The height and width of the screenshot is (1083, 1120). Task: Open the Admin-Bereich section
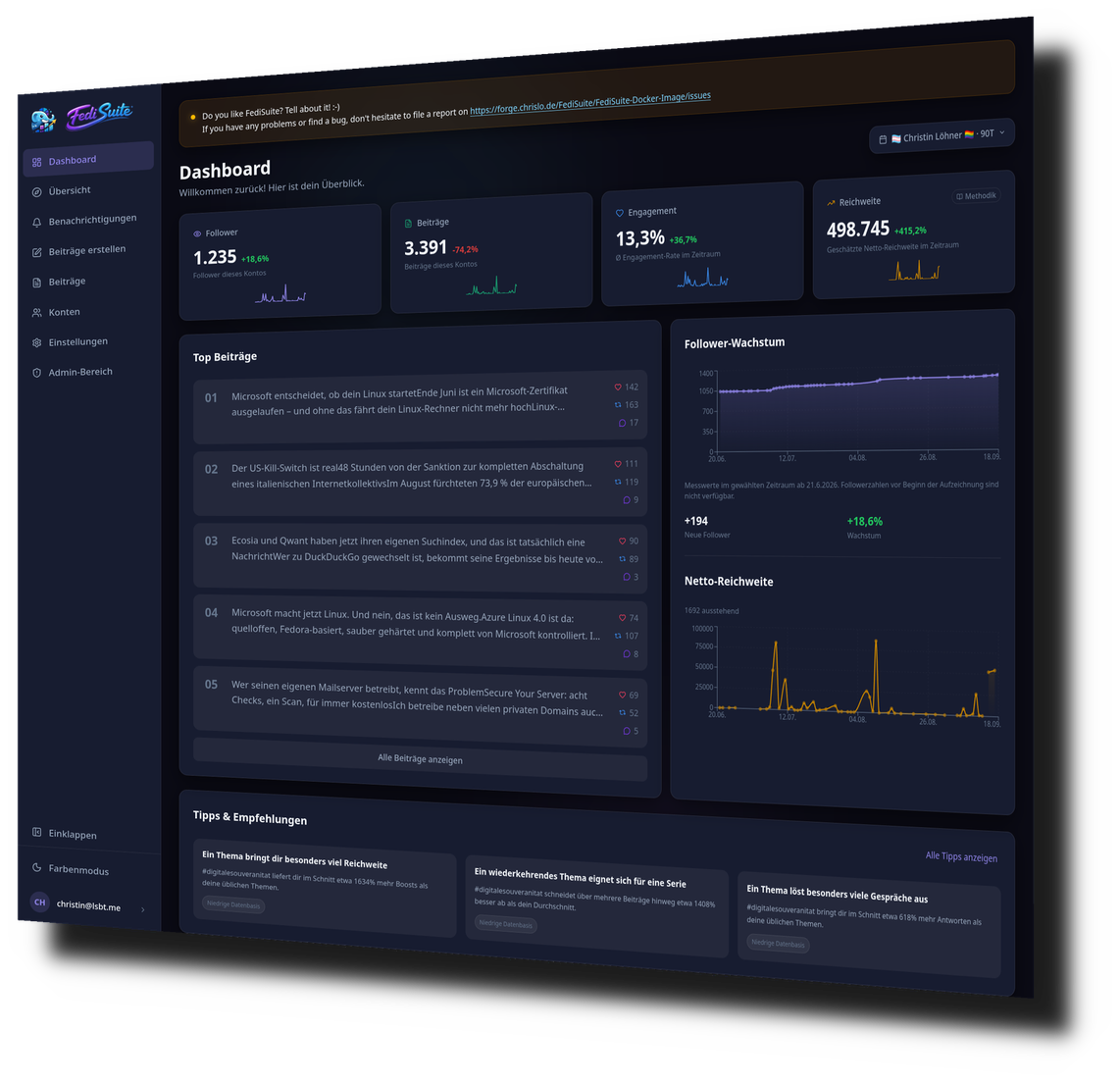click(x=88, y=372)
